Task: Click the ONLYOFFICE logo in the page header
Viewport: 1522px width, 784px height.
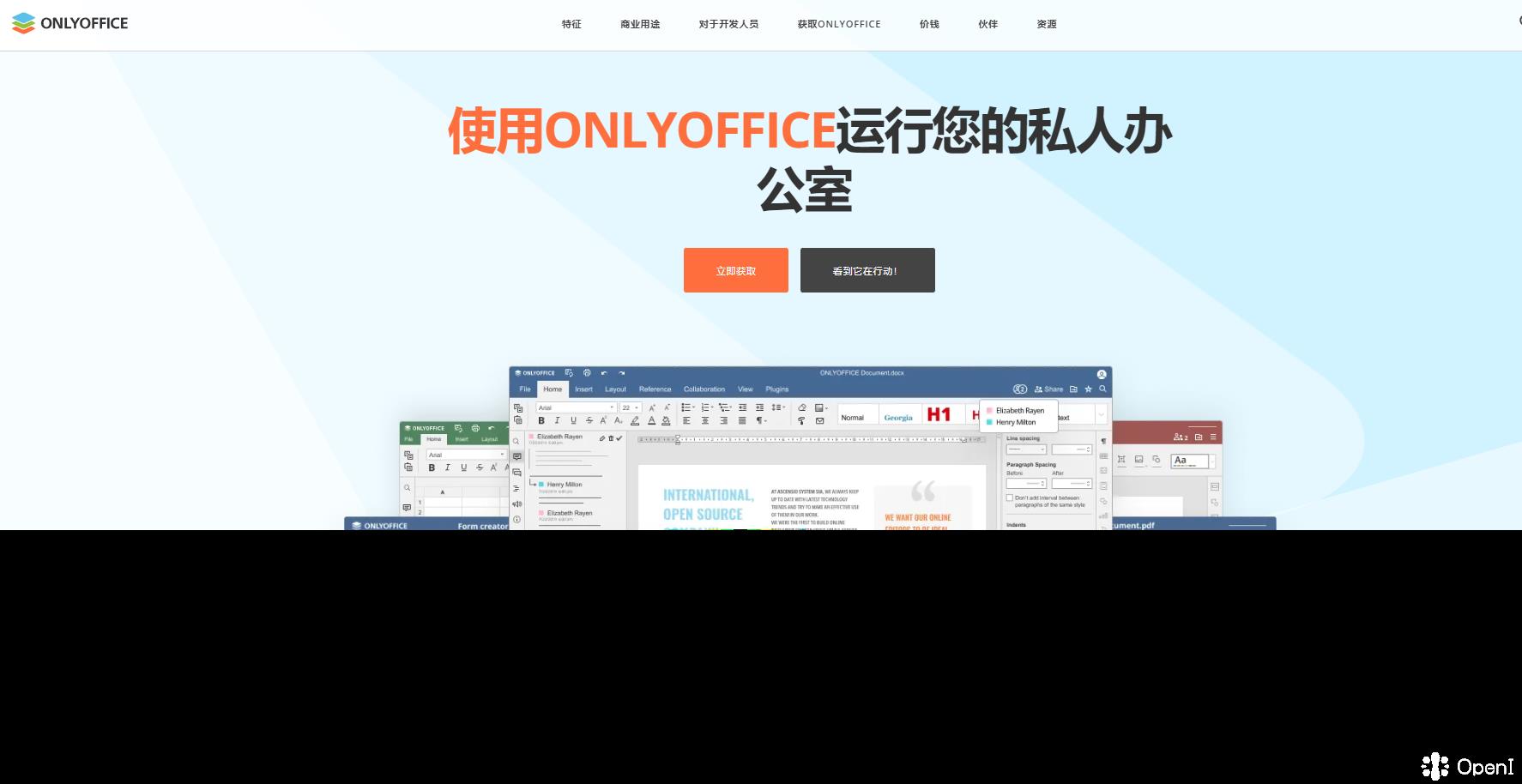Action: tap(69, 23)
